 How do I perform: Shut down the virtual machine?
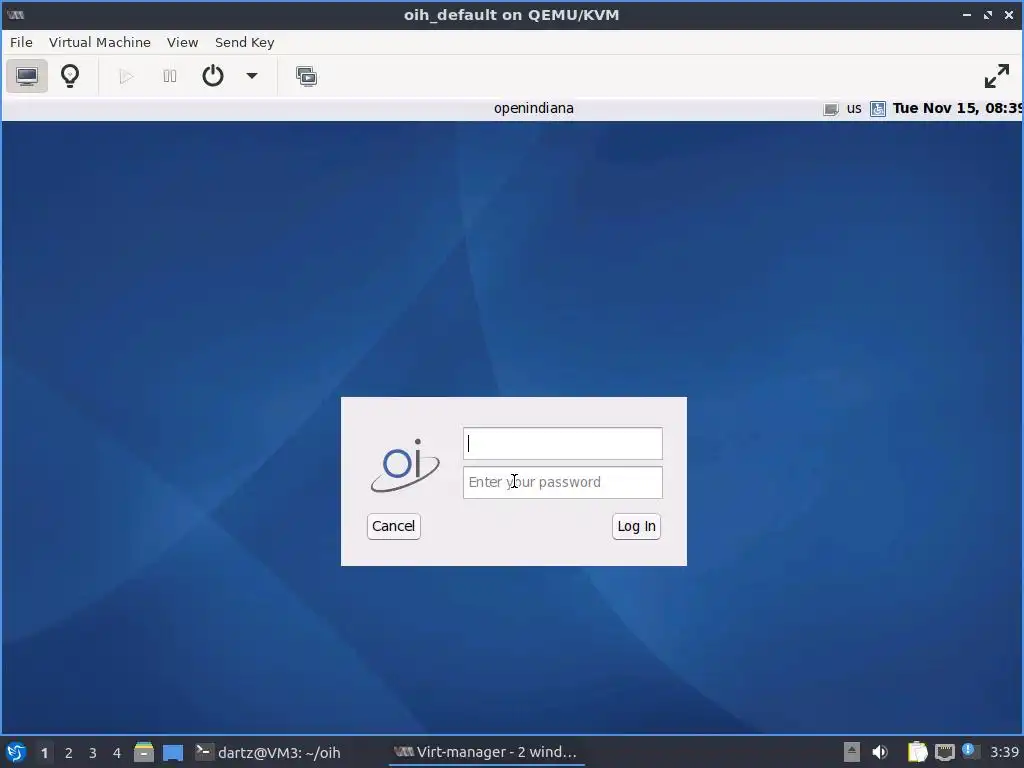[213, 76]
